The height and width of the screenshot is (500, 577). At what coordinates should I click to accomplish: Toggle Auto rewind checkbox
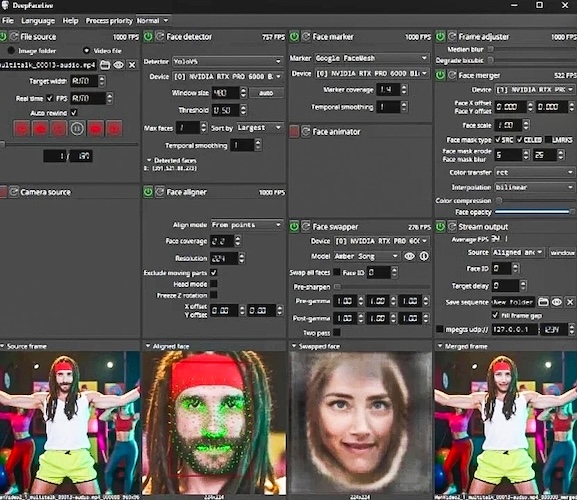tap(74, 113)
